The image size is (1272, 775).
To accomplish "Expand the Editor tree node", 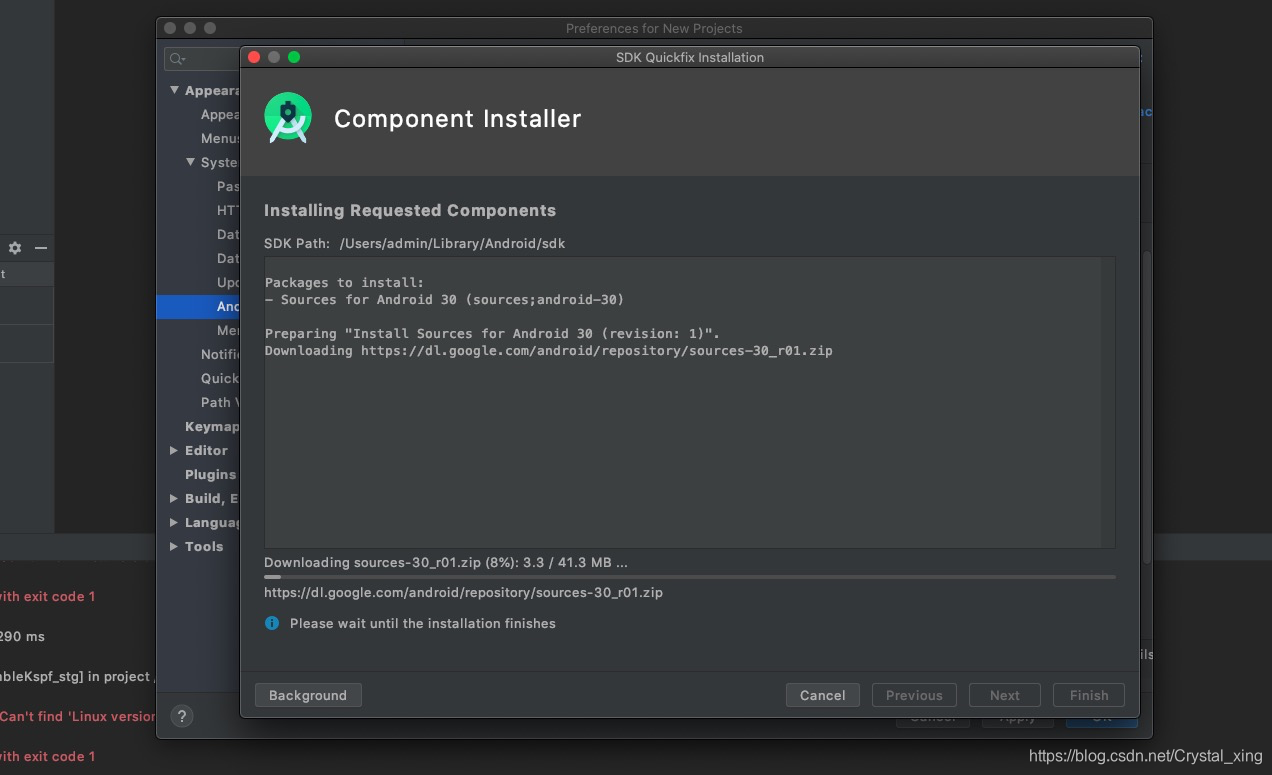I will point(174,450).
